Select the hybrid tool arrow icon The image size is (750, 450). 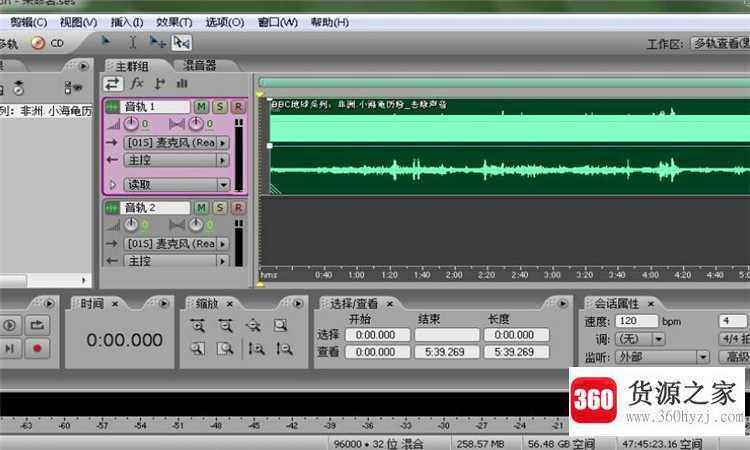[x=106, y=42]
